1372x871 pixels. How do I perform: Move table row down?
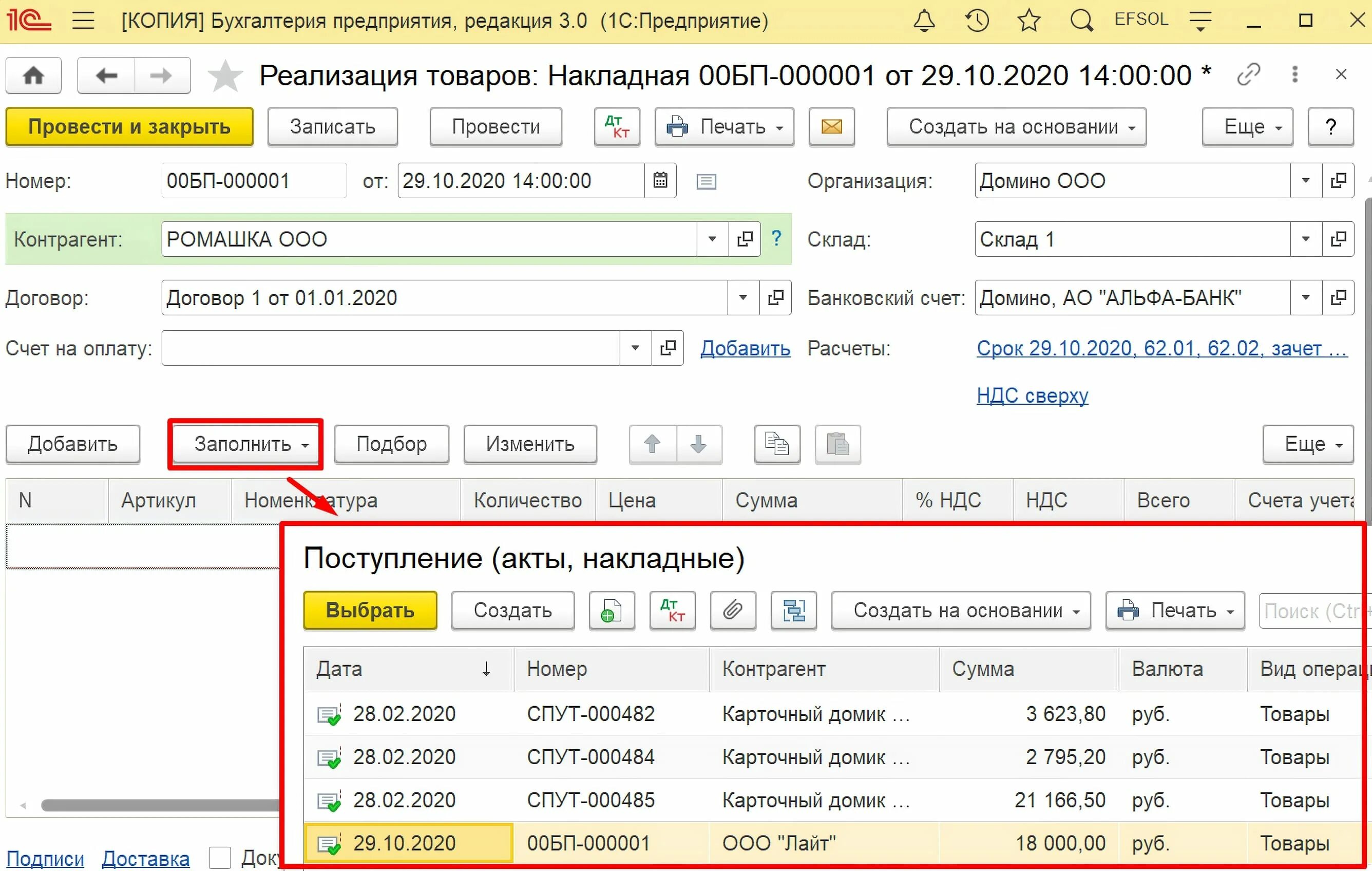[699, 444]
